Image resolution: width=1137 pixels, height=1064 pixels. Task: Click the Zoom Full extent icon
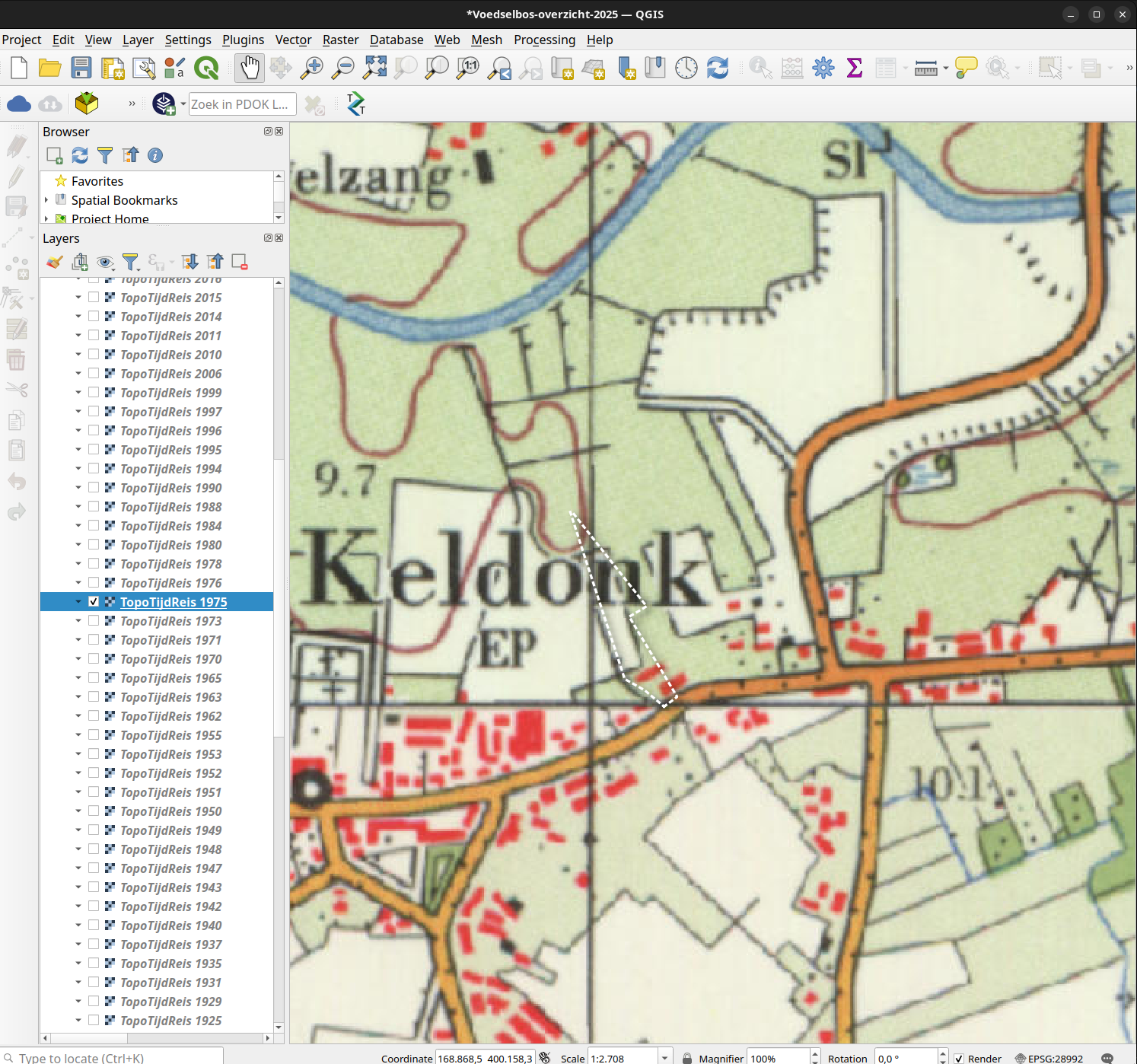pyautogui.click(x=374, y=68)
